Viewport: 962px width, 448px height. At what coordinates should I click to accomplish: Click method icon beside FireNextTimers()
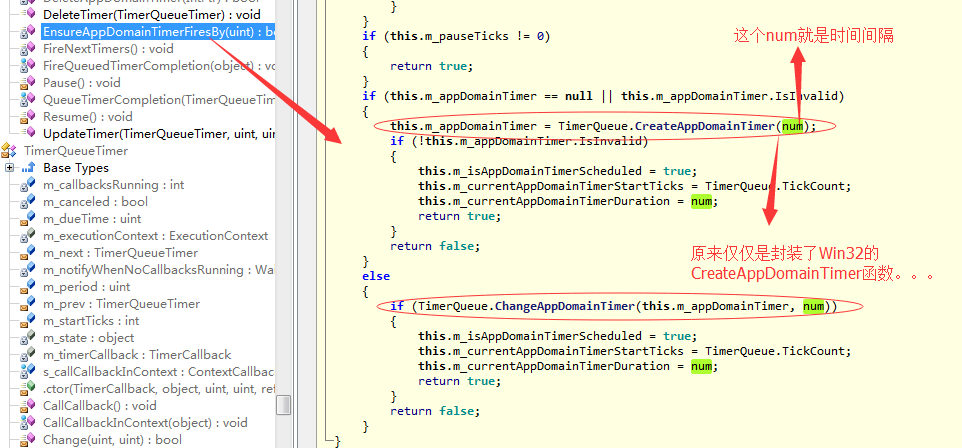pyautogui.click(x=28, y=48)
